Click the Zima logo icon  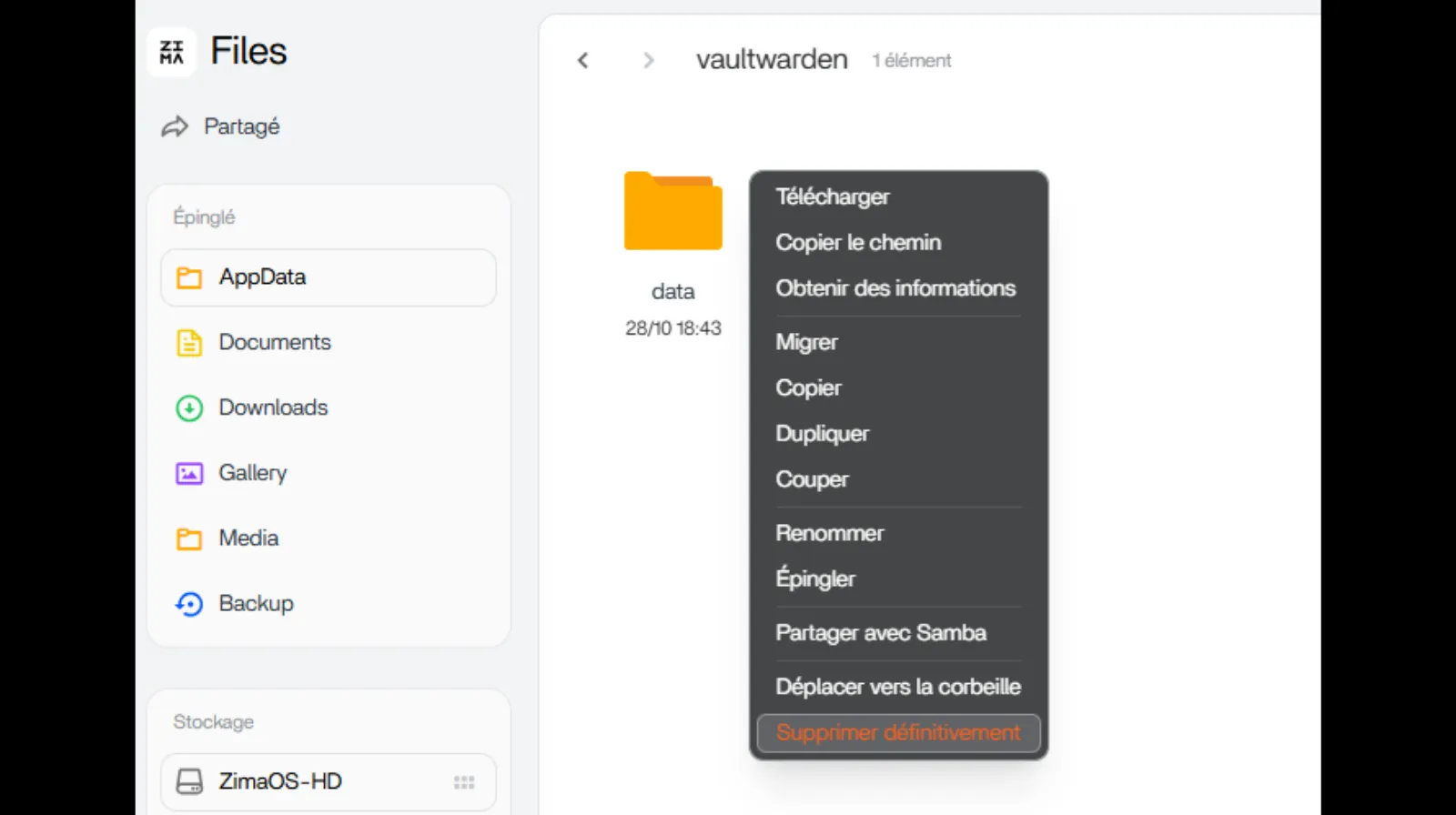(x=171, y=52)
